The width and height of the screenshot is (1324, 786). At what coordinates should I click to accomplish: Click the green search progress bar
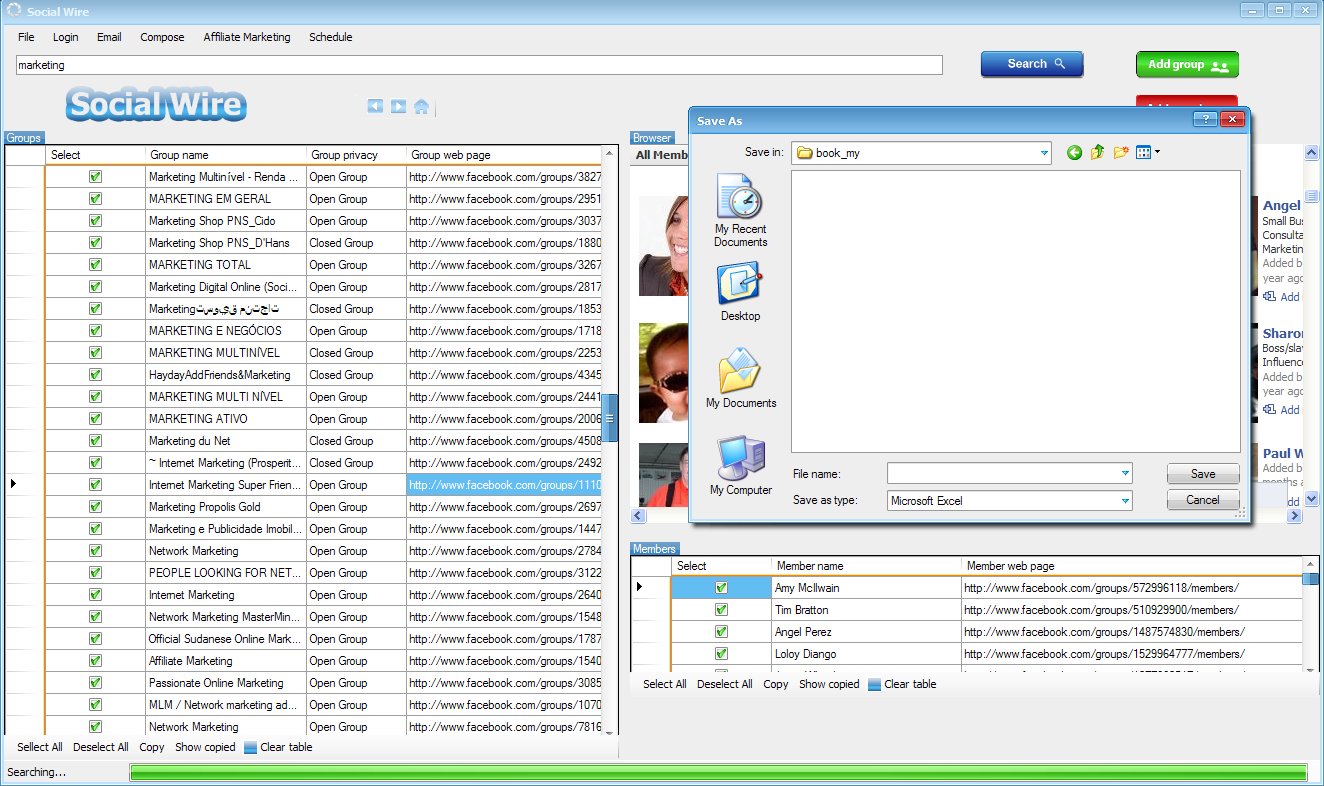coord(718,772)
